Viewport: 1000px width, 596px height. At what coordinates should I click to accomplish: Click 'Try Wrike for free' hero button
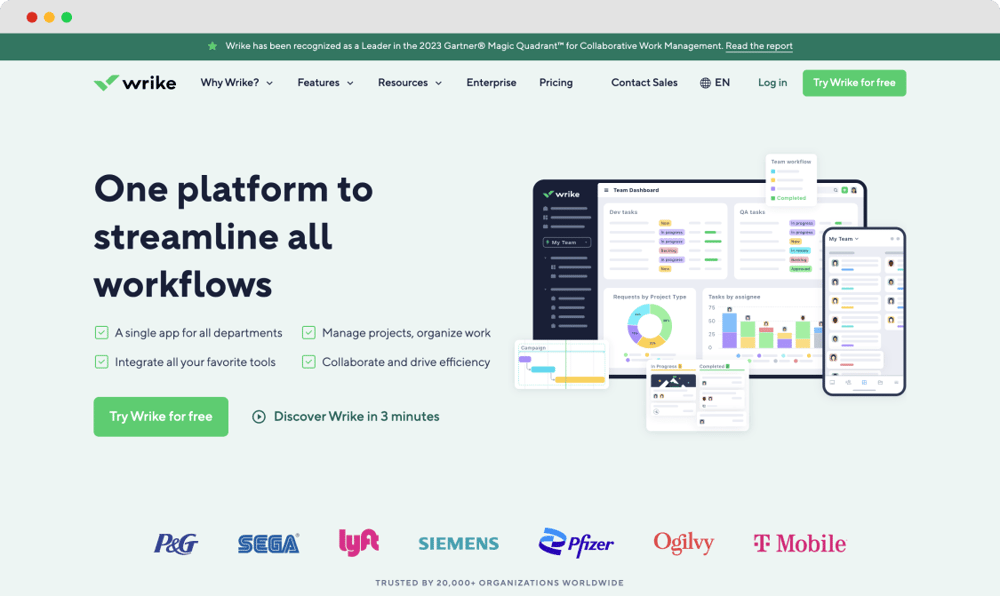click(x=161, y=417)
